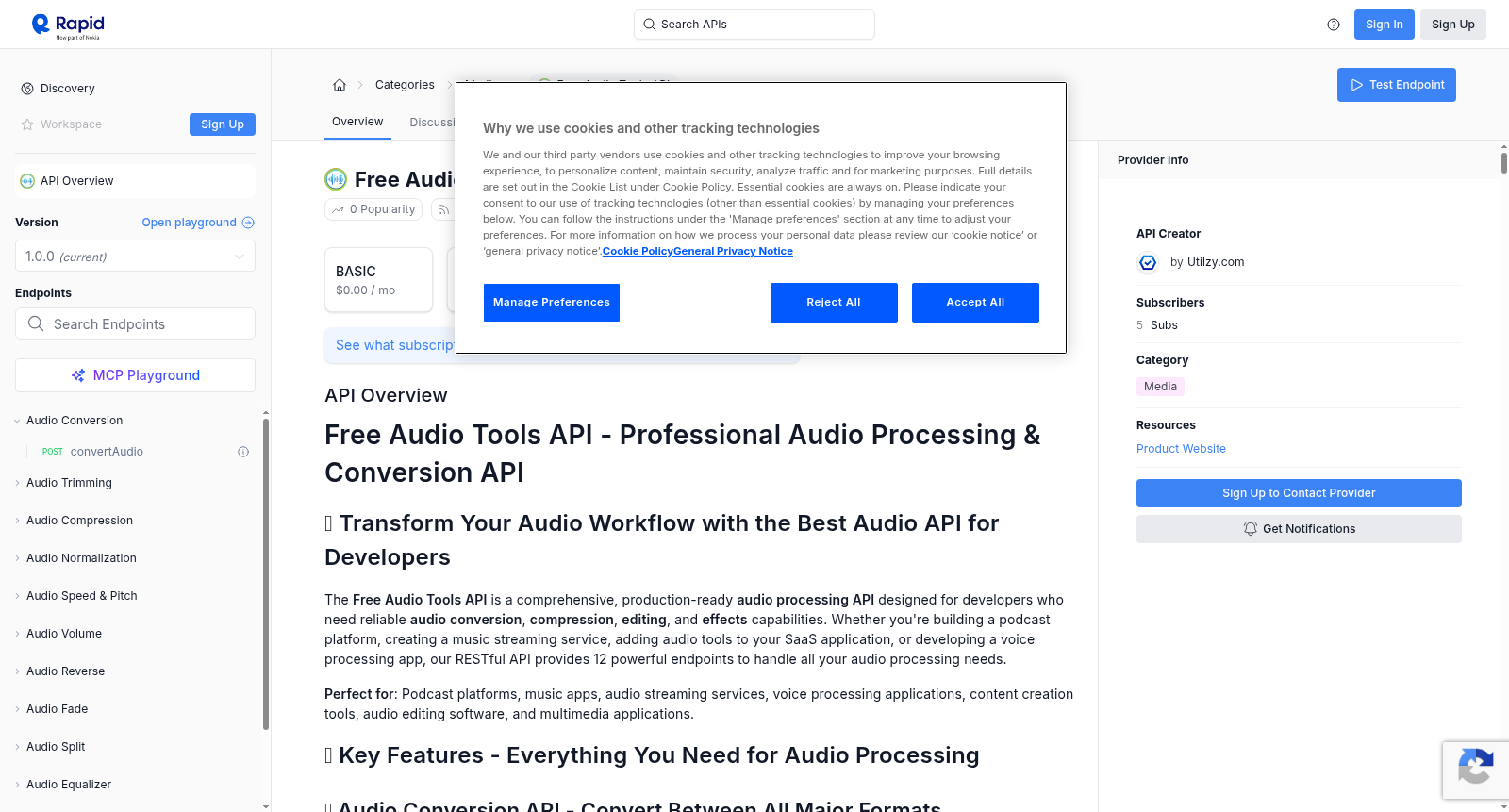This screenshot has height=812, width=1509.
Task: Click the Search Endpoints magnifier icon
Action: click(36, 323)
